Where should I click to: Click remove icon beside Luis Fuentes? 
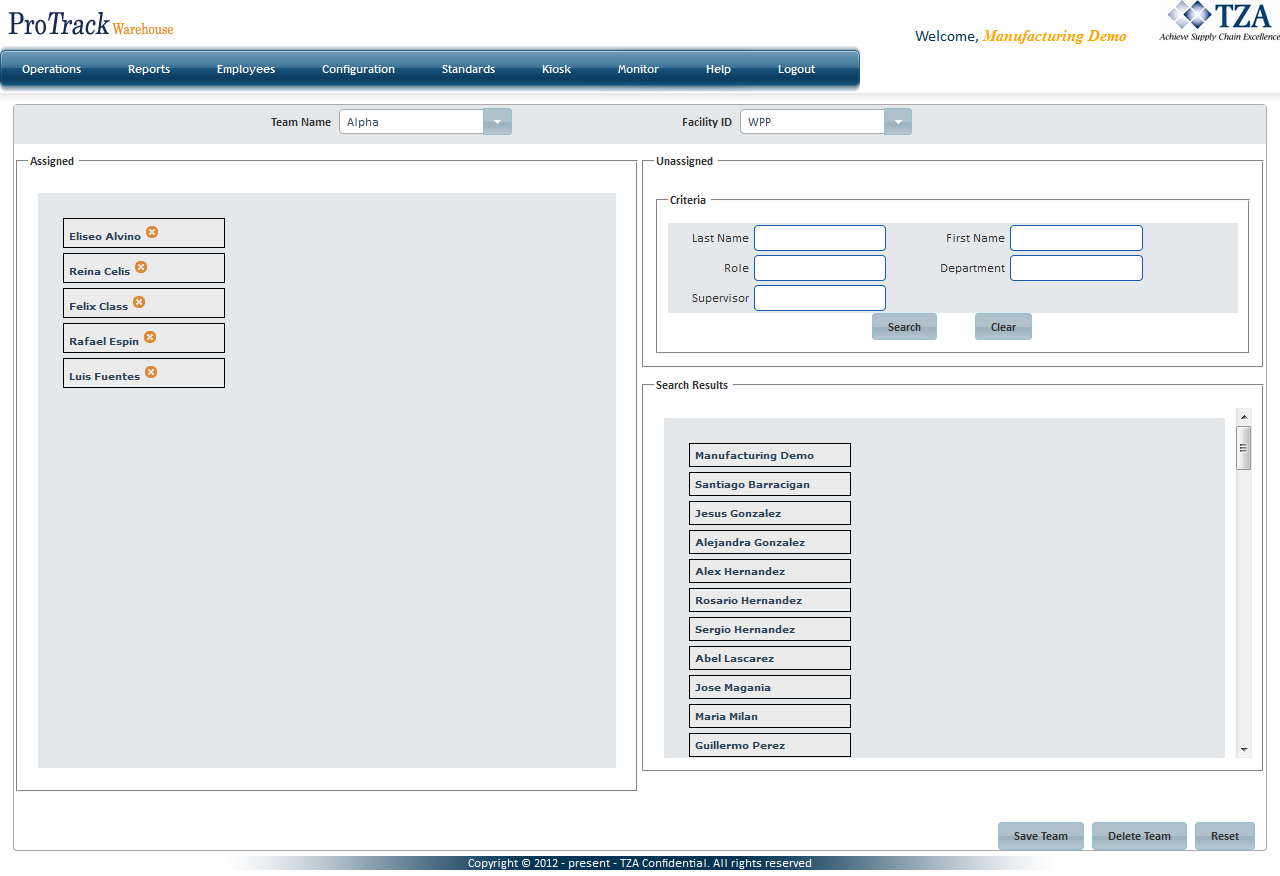[x=151, y=372]
